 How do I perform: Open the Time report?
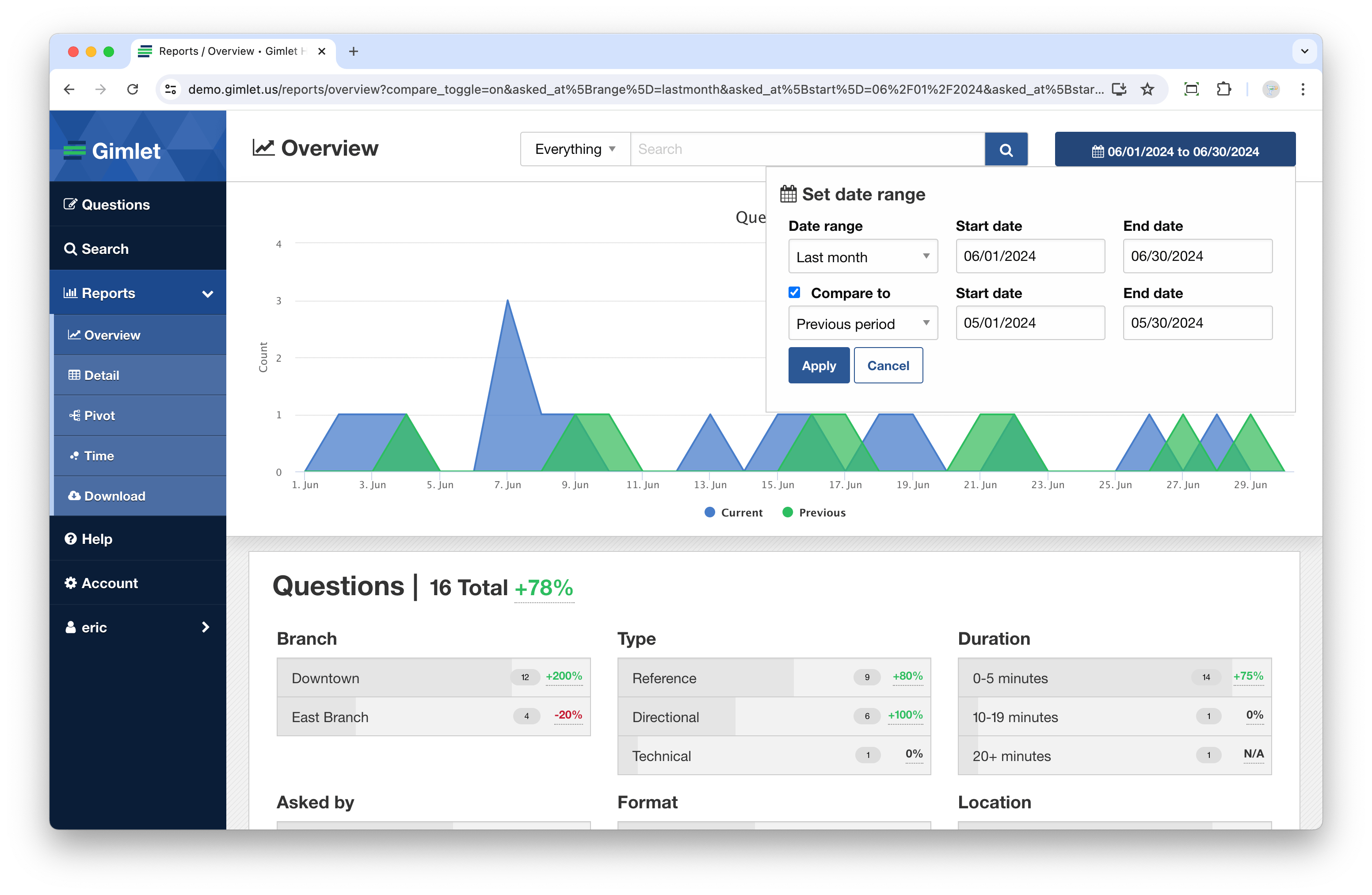coord(140,455)
